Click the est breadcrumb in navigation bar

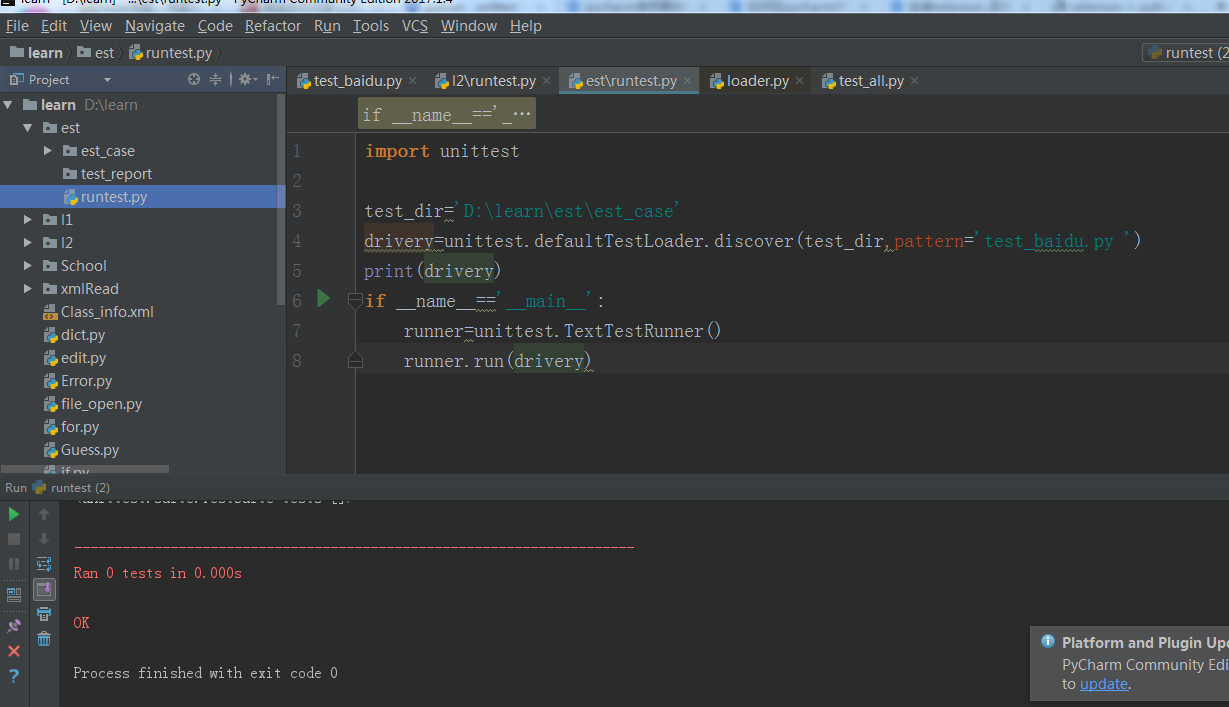96,53
